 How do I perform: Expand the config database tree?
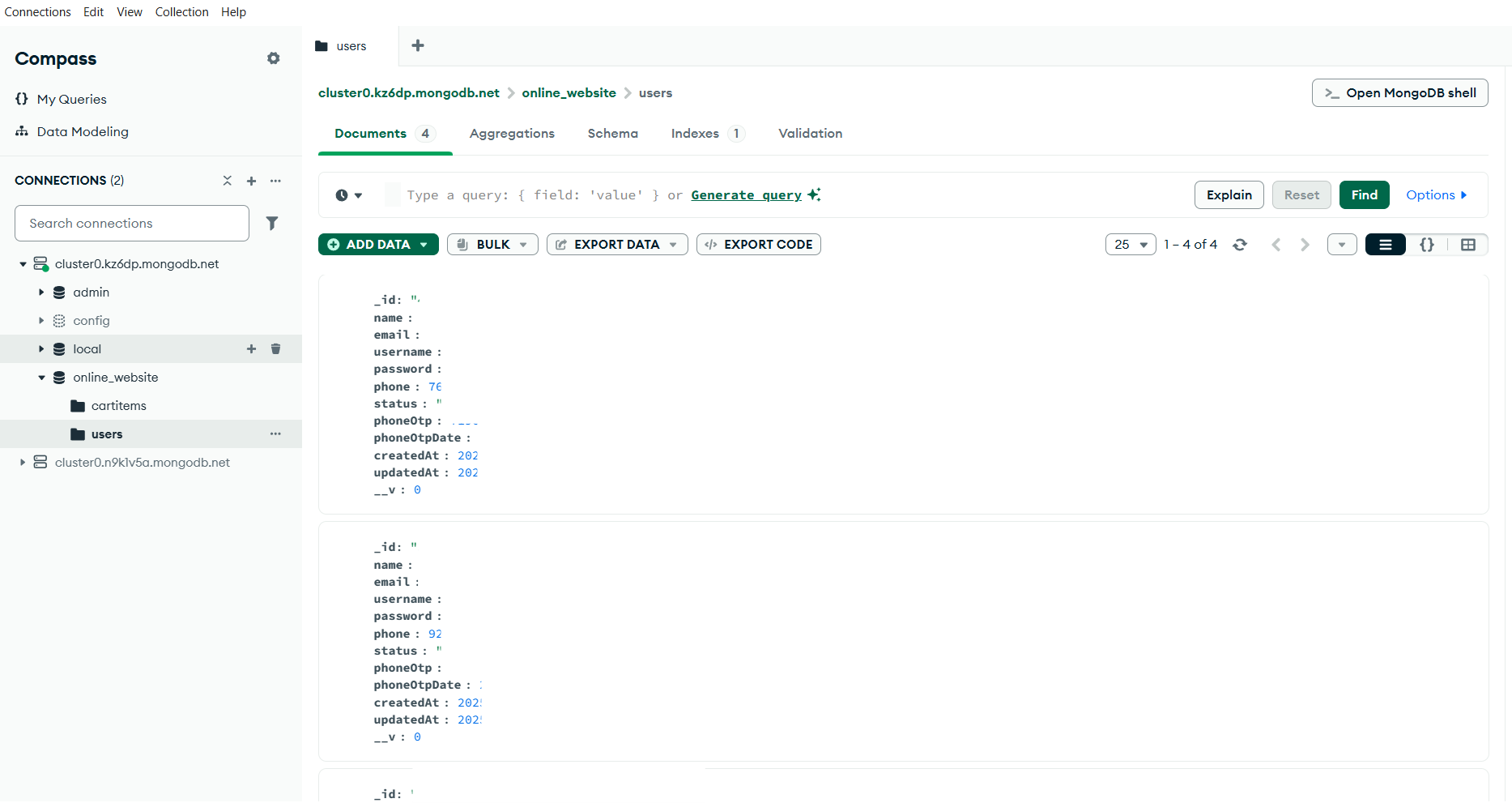click(x=41, y=320)
